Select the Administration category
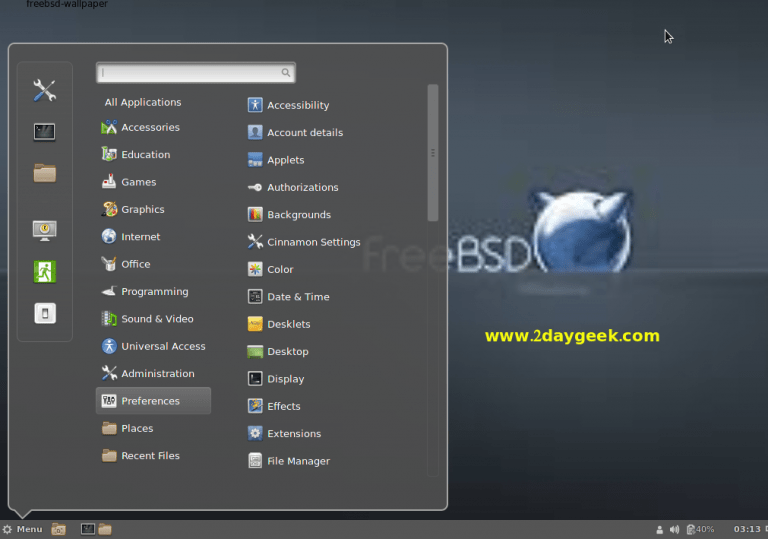 pos(148,373)
